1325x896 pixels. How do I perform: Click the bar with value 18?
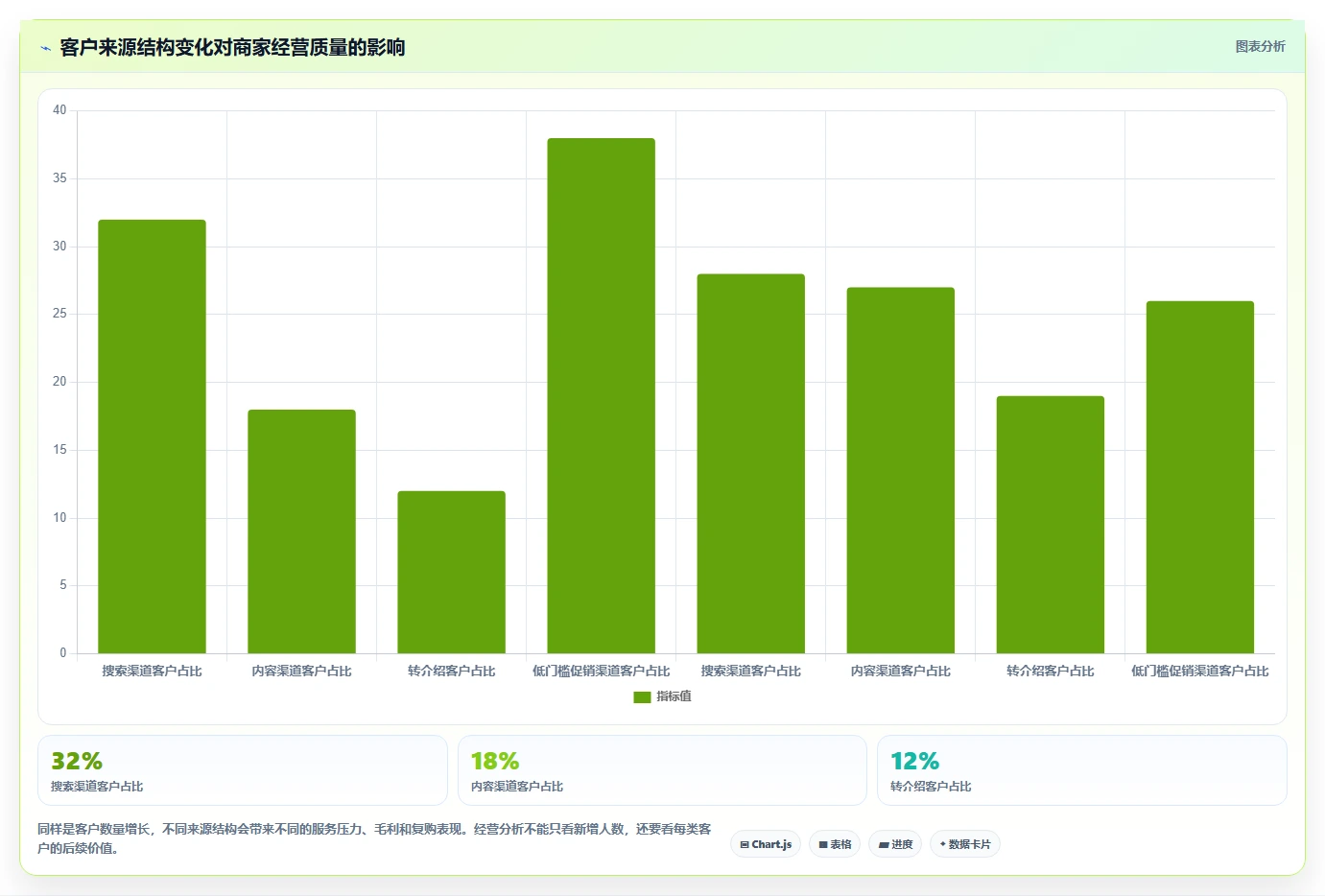tap(301, 531)
